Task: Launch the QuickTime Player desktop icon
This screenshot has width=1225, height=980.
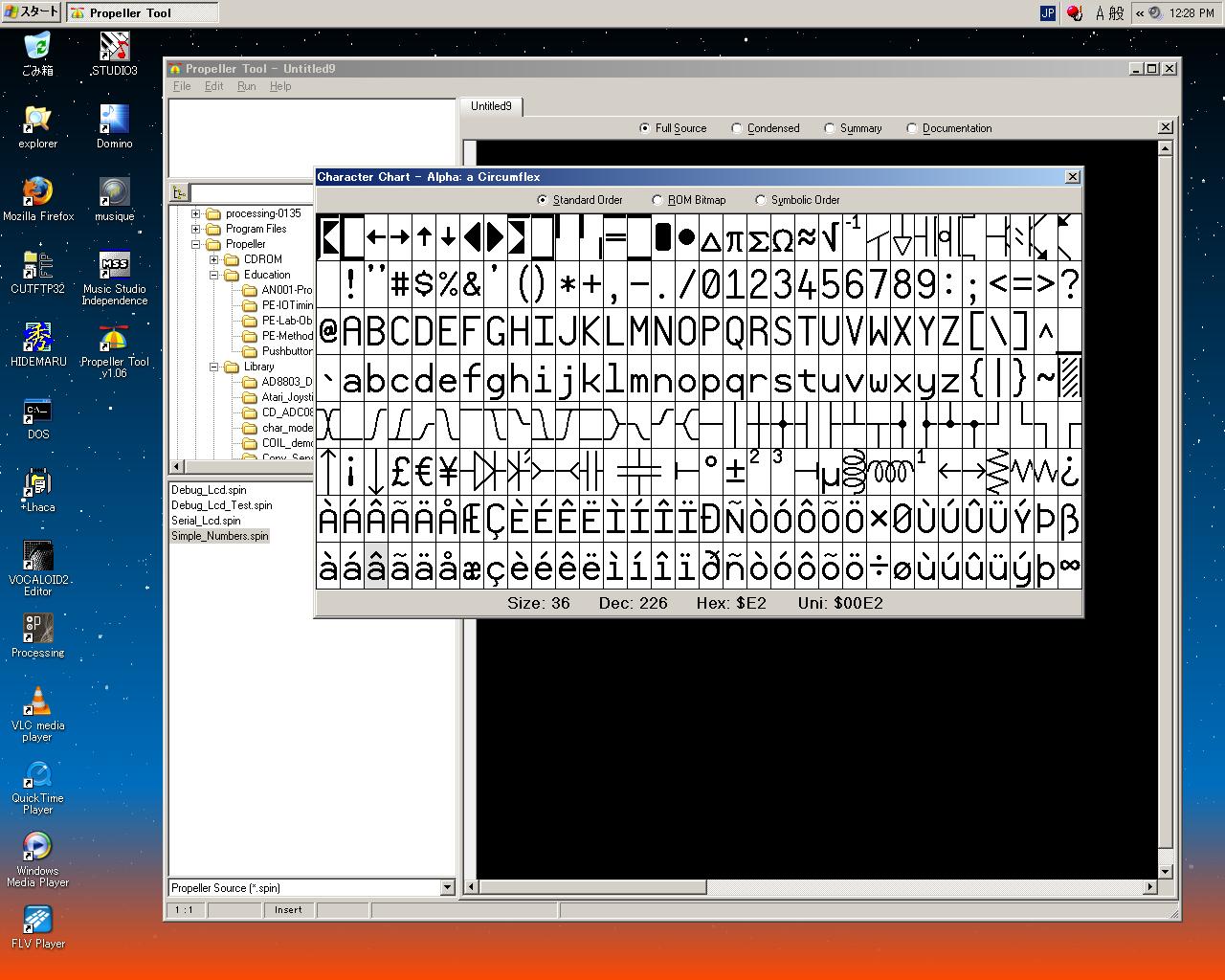Action: point(37,787)
